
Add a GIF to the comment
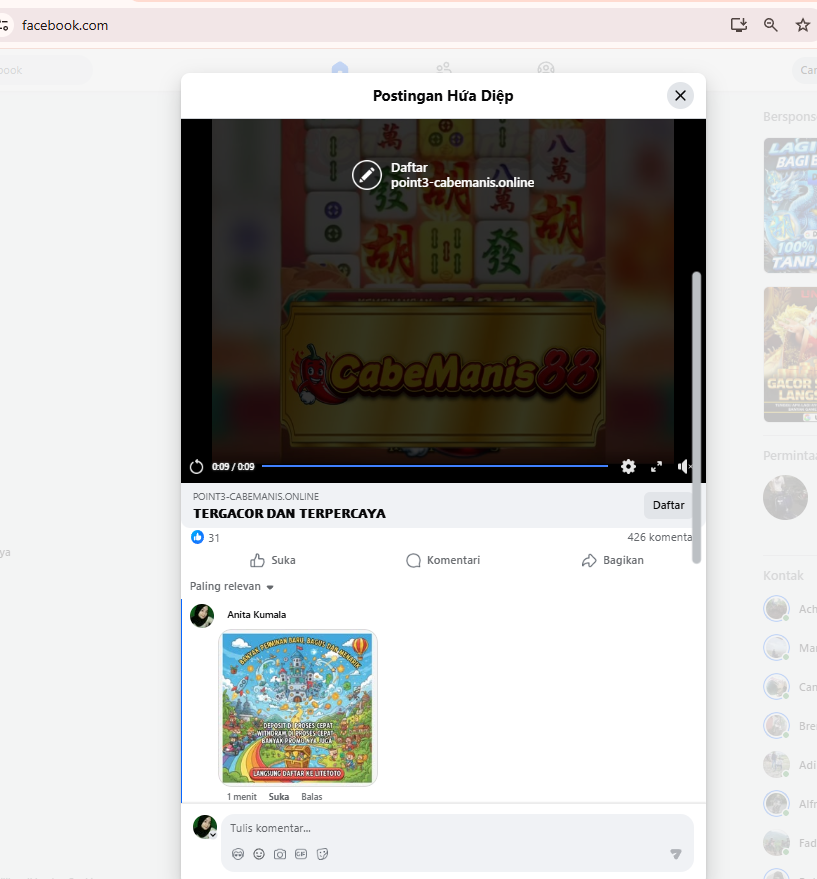(x=301, y=854)
